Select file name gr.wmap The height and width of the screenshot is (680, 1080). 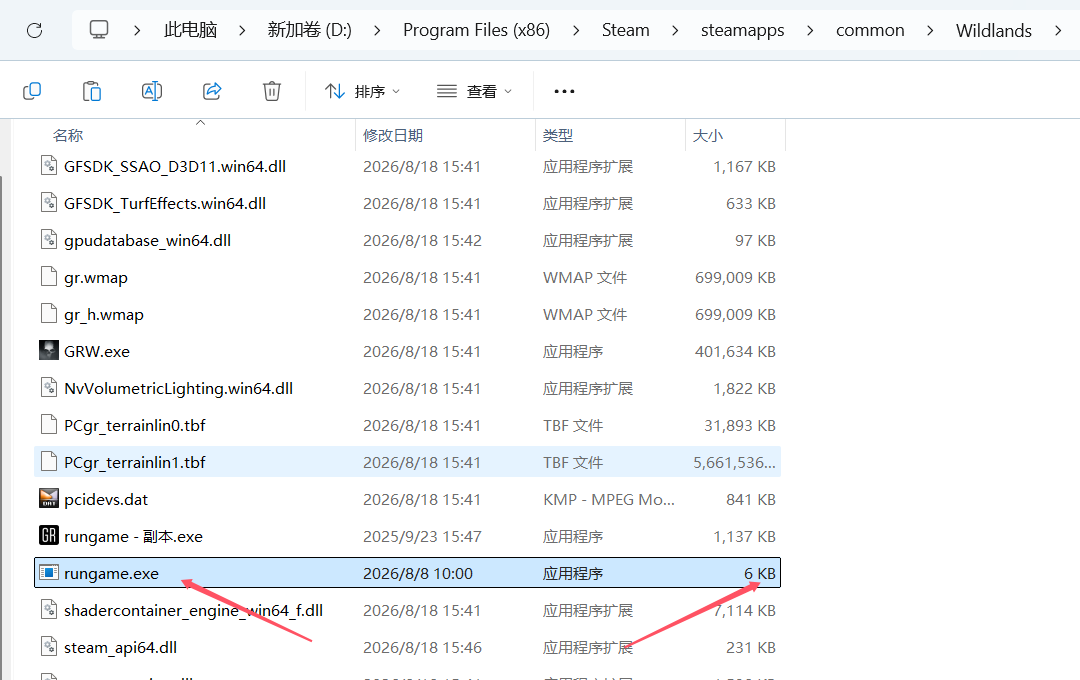[x=96, y=278]
